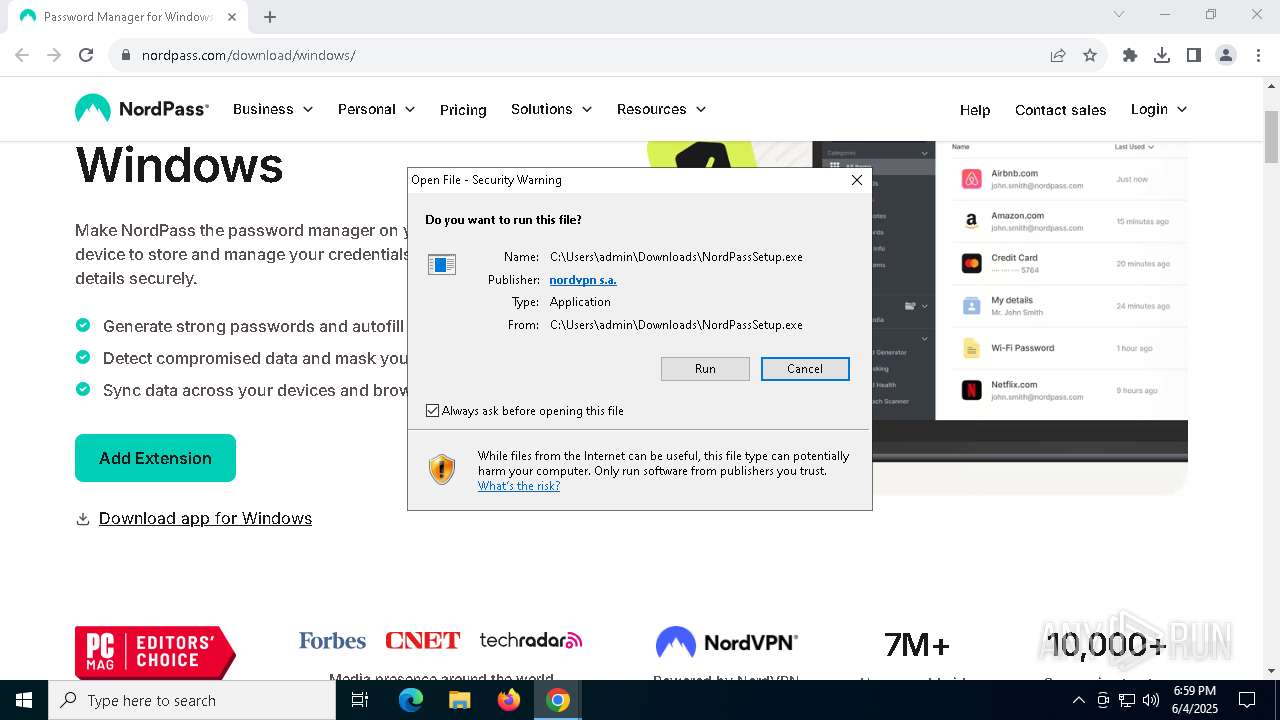Reload the page with refresh icon
Viewport: 1280px width, 720px height.
[86, 55]
